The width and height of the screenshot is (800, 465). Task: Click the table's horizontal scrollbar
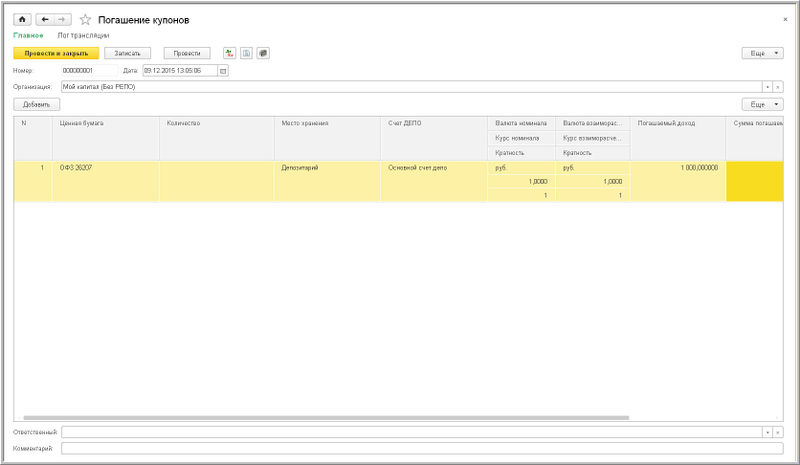click(325, 417)
